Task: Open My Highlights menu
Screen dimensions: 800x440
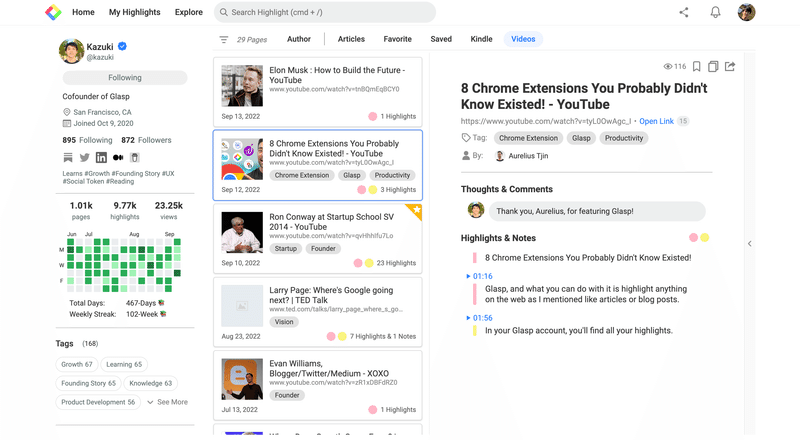Action: point(134,12)
